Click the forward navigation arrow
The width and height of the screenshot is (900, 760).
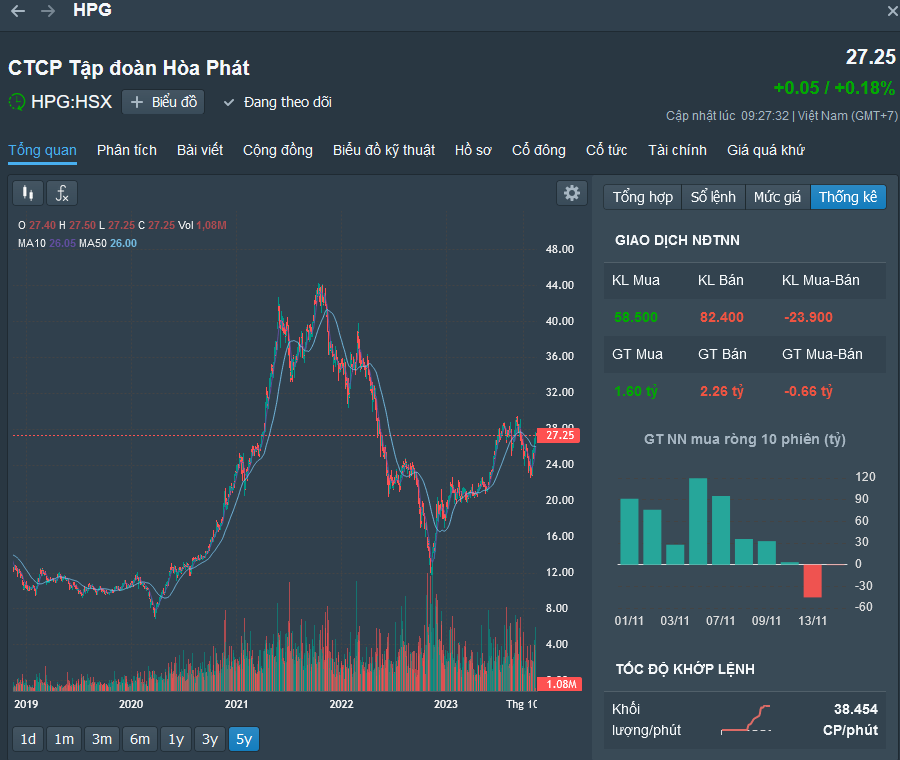click(x=48, y=11)
